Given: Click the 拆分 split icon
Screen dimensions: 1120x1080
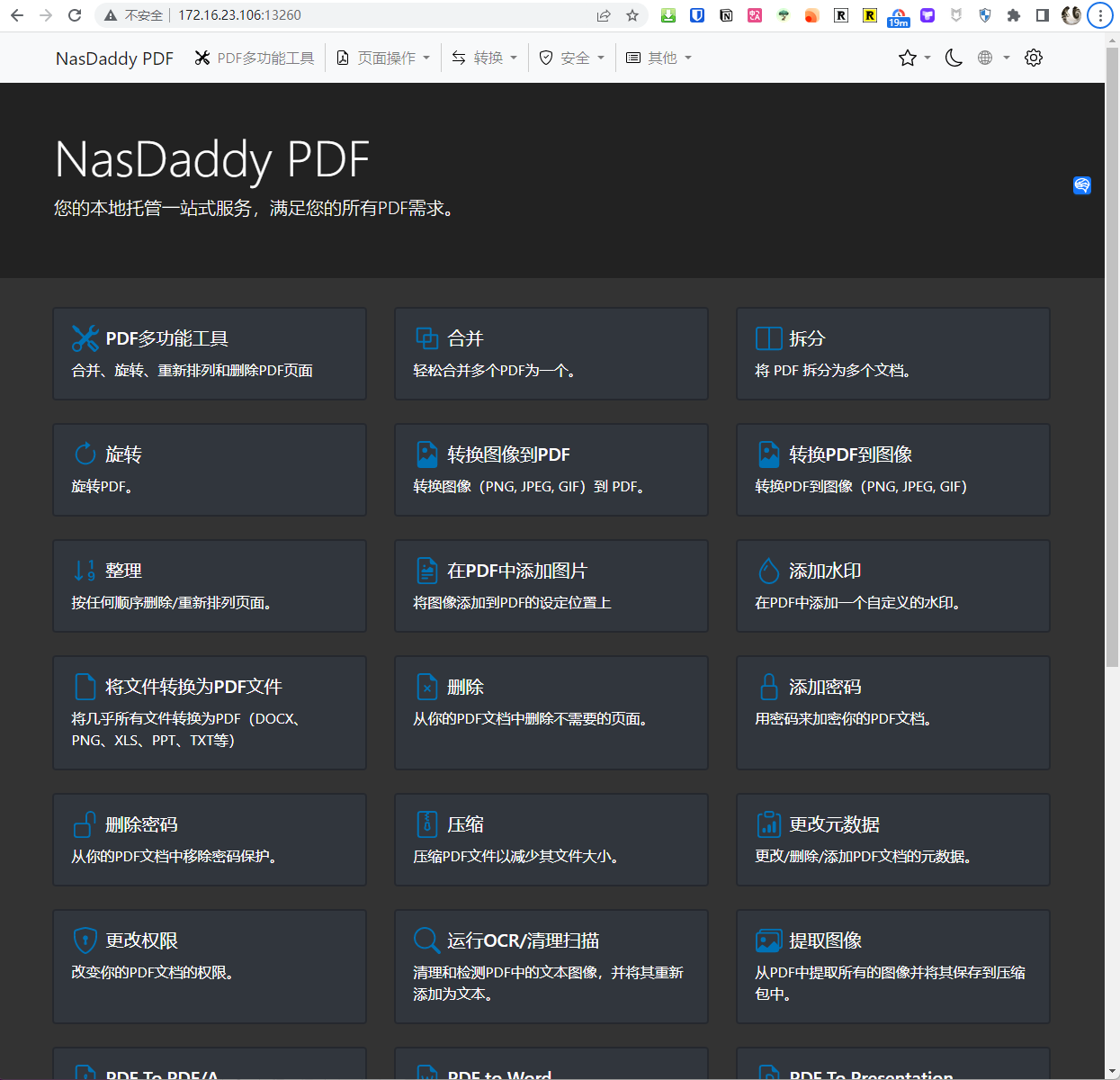Looking at the screenshot, I should pos(768,338).
